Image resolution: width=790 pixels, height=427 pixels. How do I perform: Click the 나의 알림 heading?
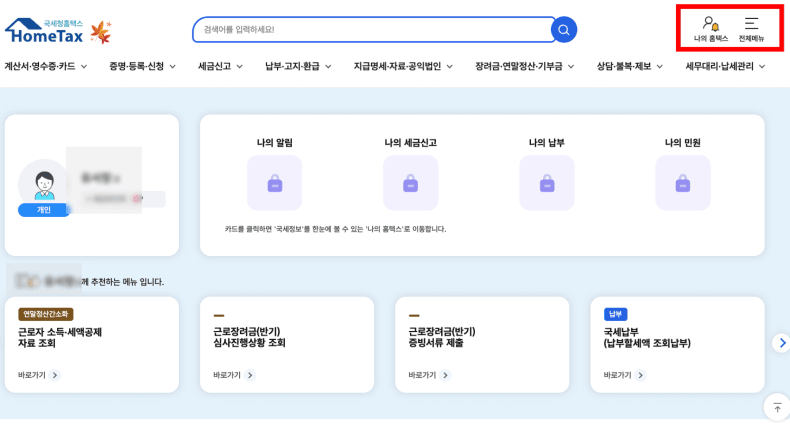(x=275, y=143)
